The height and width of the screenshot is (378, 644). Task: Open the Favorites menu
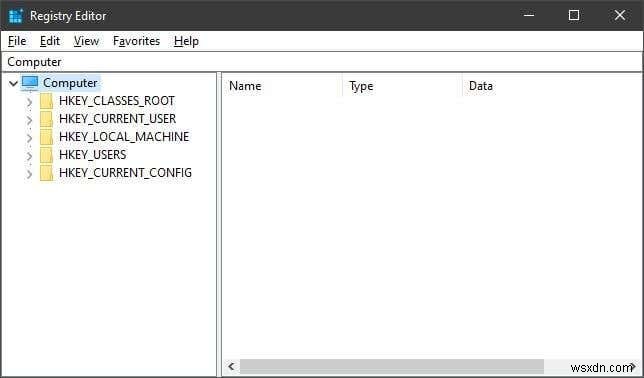[x=136, y=41]
